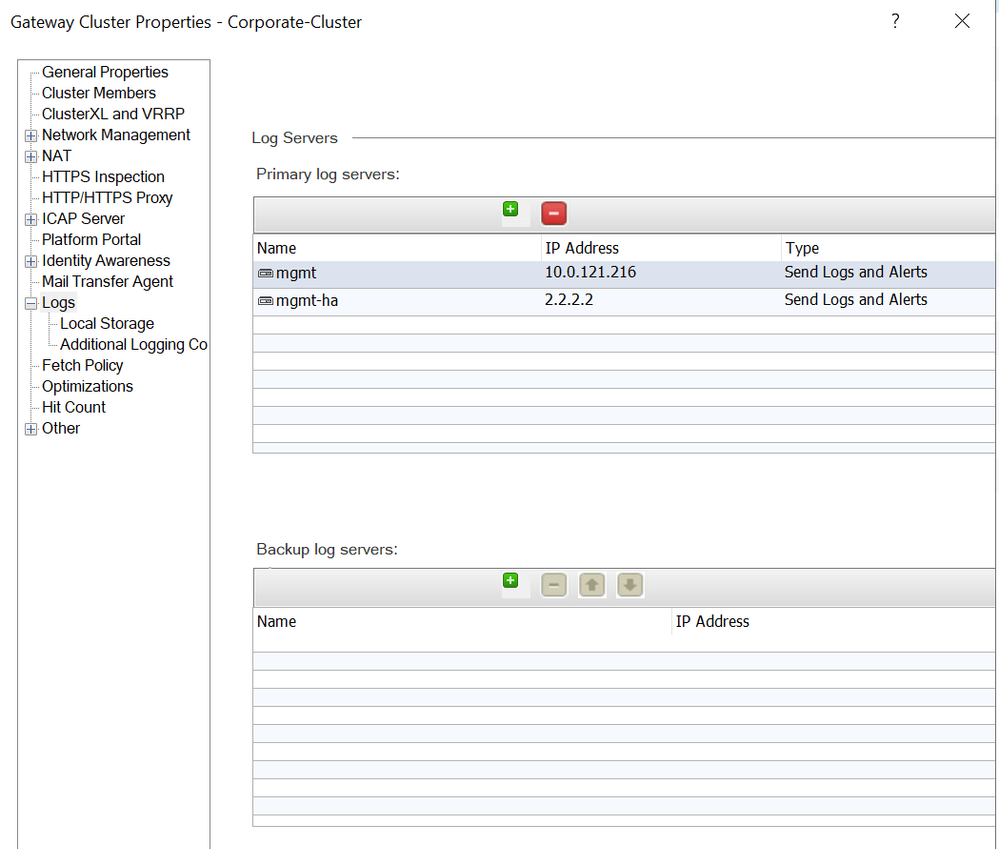The height and width of the screenshot is (849, 999).
Task: Open the Optimizations page
Action: 88,387
